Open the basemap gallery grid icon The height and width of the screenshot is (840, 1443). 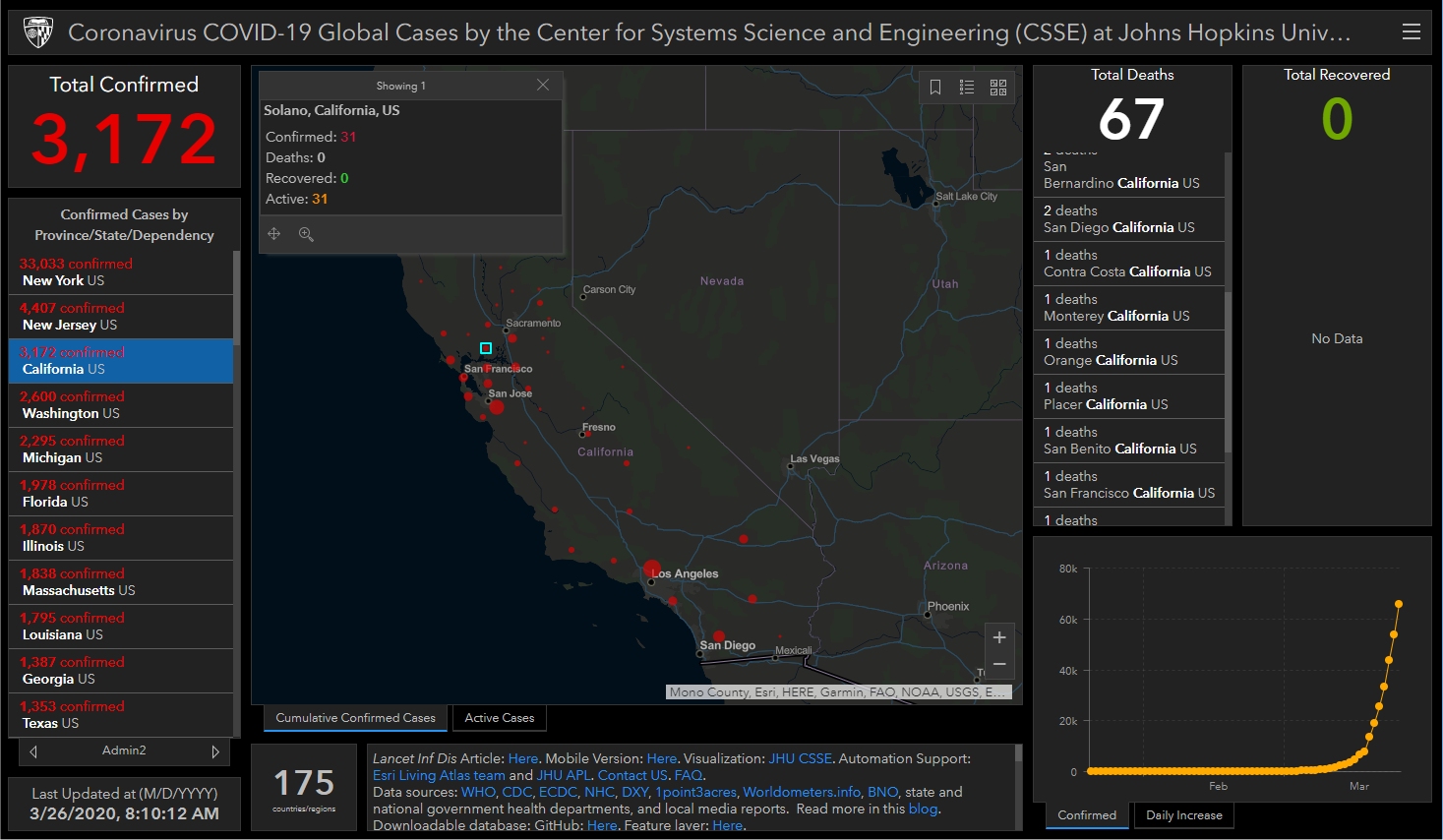click(x=998, y=88)
